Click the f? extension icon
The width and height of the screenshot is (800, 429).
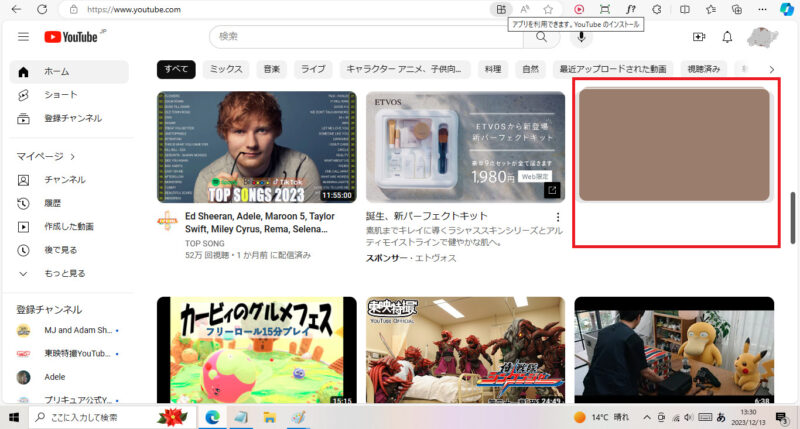631,9
